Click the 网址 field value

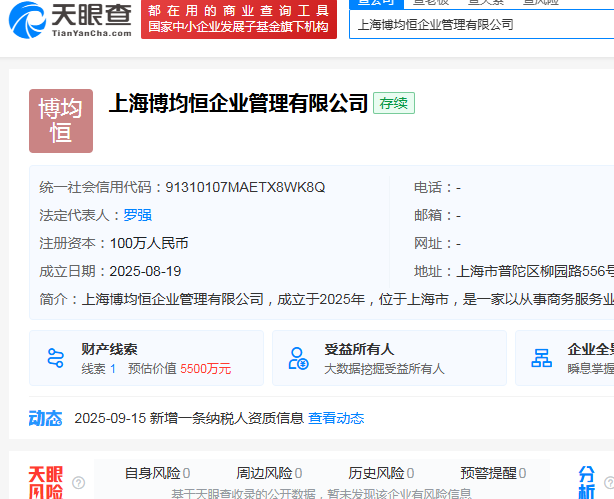point(458,244)
